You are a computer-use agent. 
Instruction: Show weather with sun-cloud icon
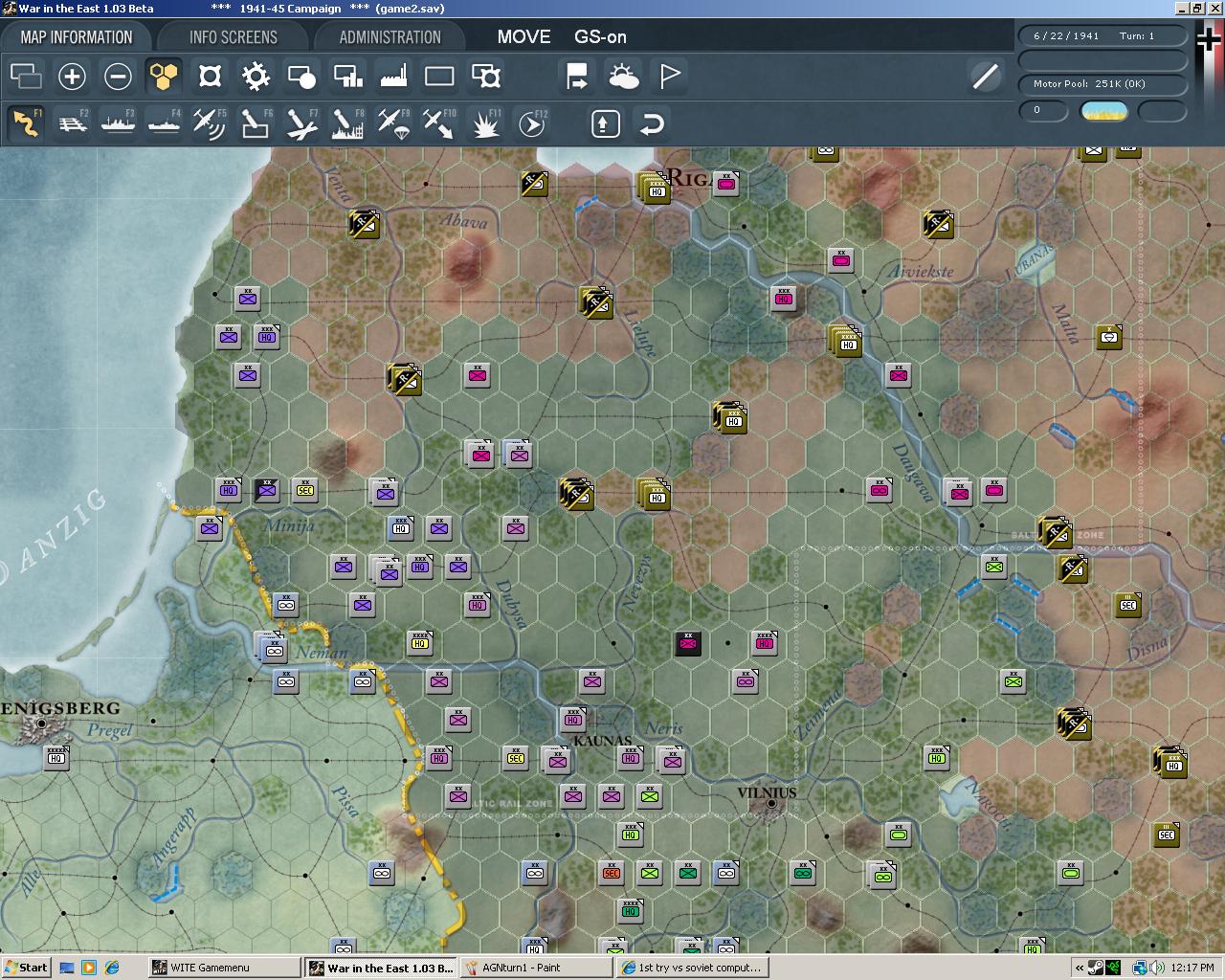623,76
